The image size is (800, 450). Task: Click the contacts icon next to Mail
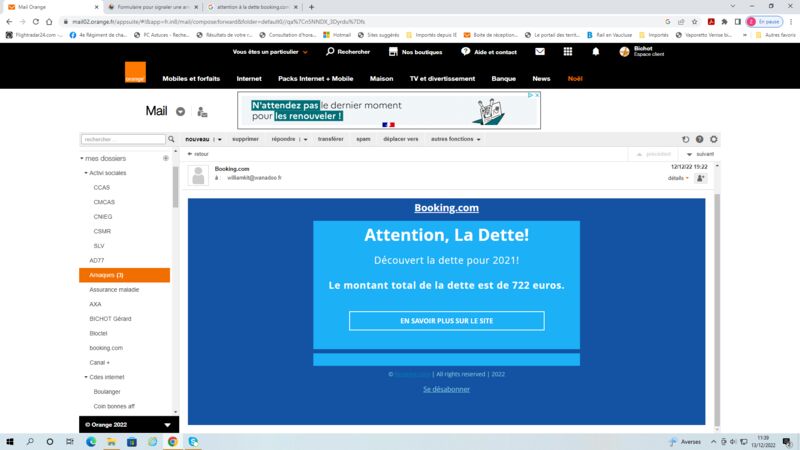pos(202,112)
